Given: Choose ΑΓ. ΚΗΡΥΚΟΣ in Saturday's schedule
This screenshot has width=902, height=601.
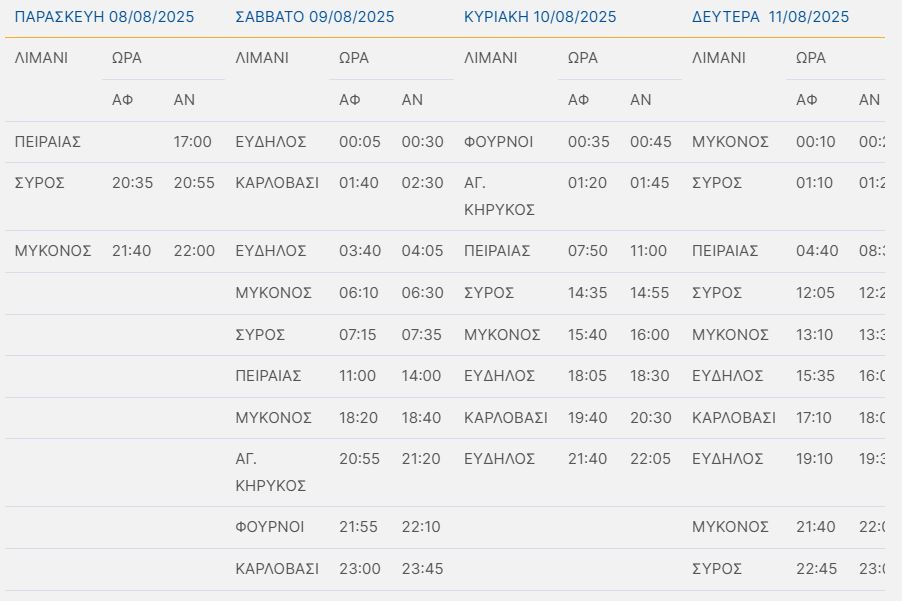Looking at the screenshot, I should coord(257,472).
